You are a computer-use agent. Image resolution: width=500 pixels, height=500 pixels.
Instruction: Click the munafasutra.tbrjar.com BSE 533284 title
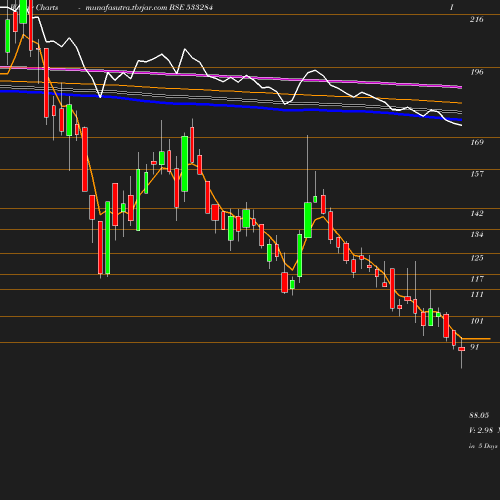[149, 8]
